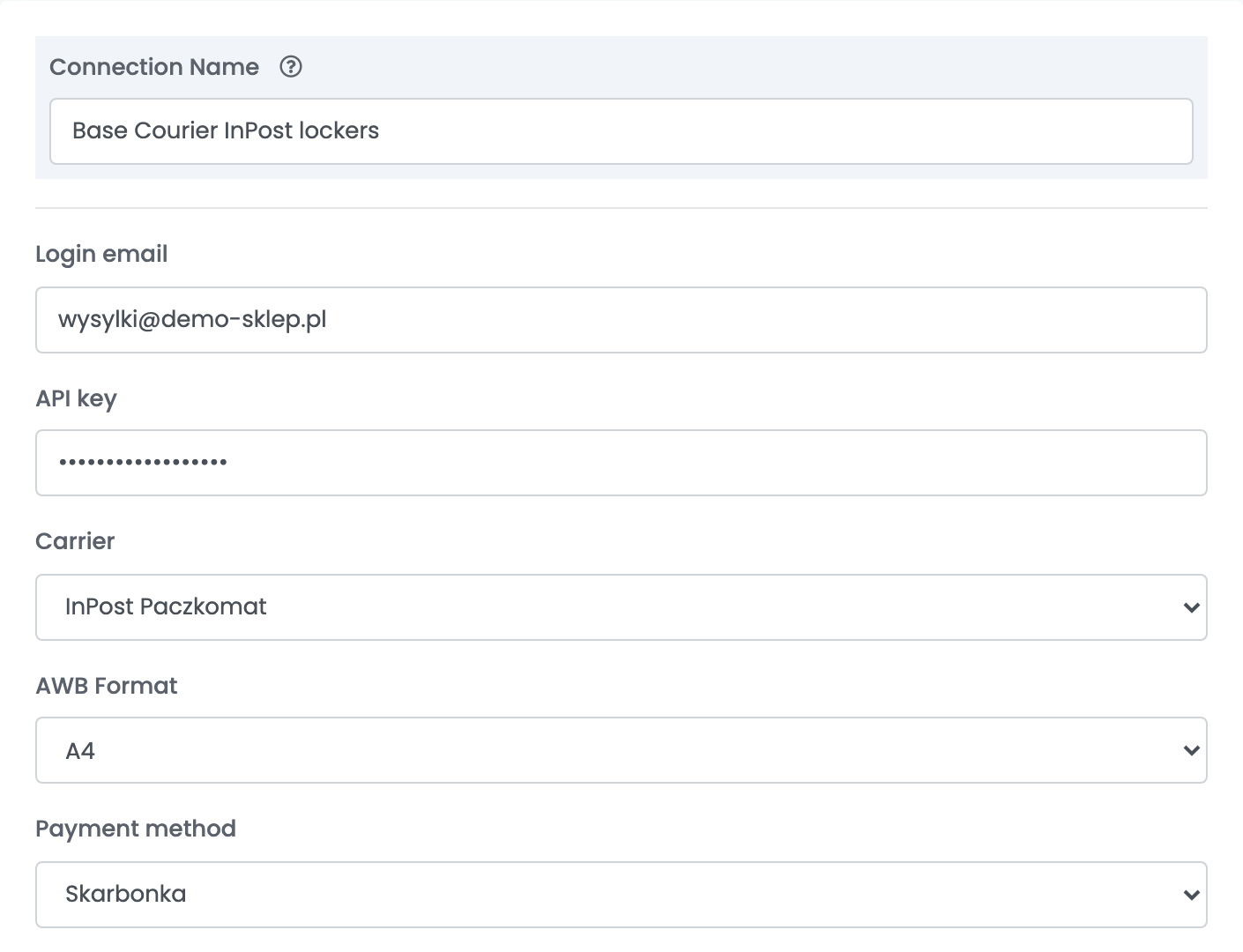This screenshot has height=952, width=1243.
Task: Click the chevron arrow of Payment method select
Action: [x=1192, y=895]
